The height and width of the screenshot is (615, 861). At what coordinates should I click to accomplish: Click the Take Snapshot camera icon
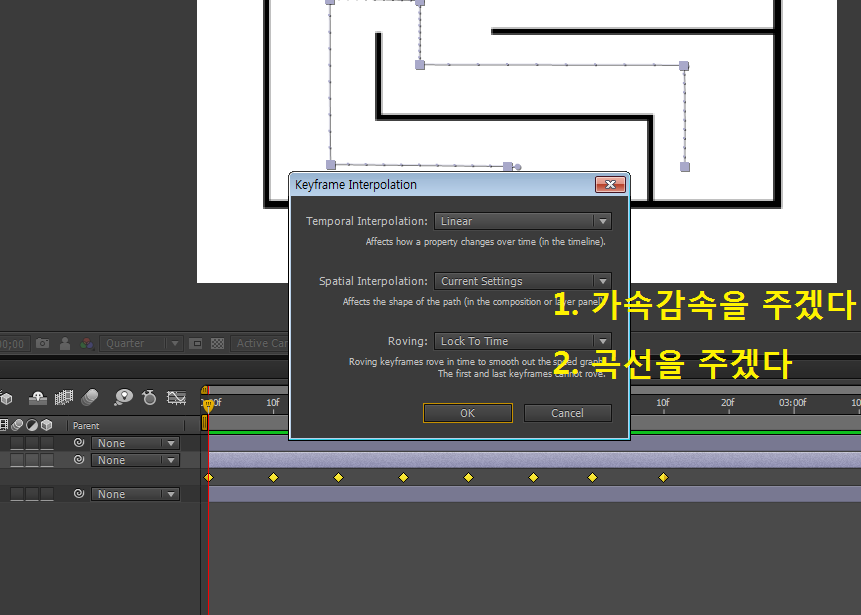point(42,343)
